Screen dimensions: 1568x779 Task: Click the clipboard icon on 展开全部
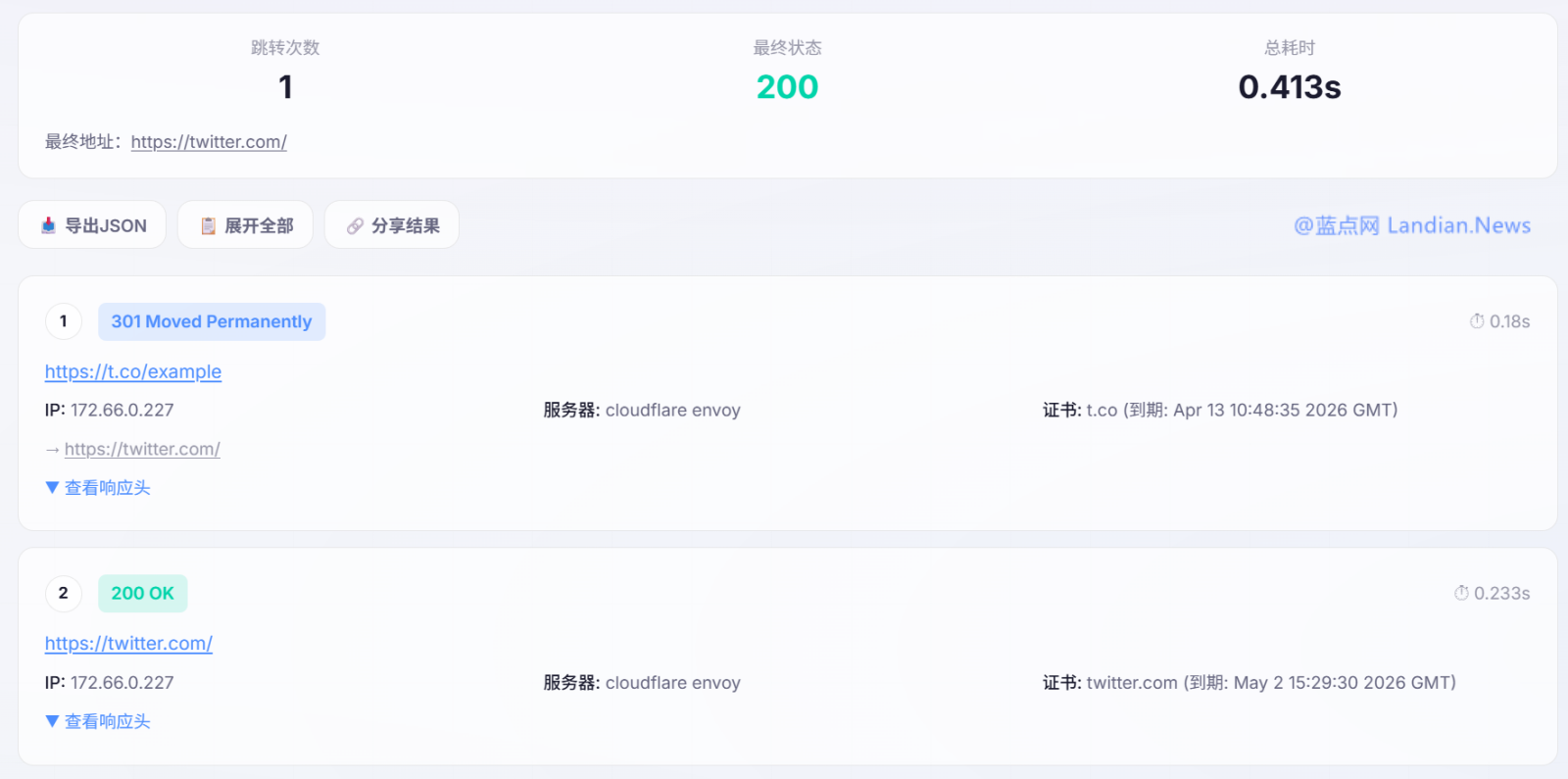tap(208, 226)
